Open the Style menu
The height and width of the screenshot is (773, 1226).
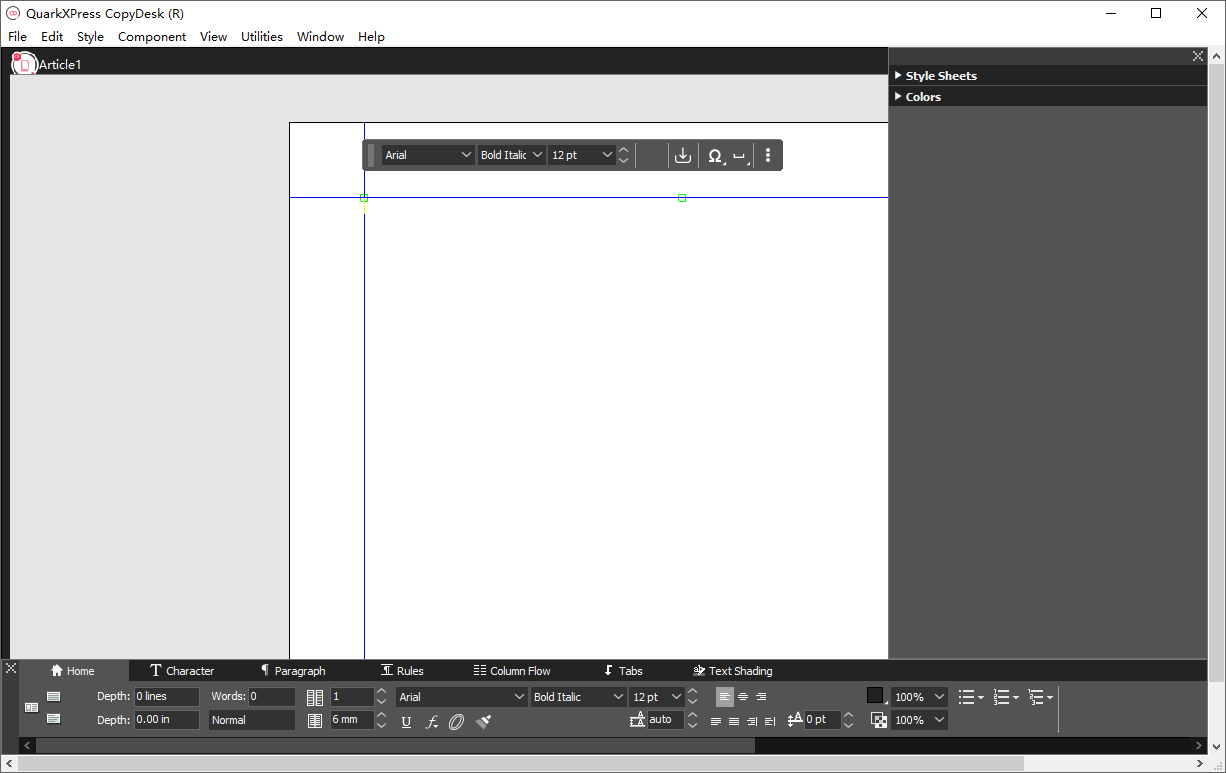pos(90,36)
